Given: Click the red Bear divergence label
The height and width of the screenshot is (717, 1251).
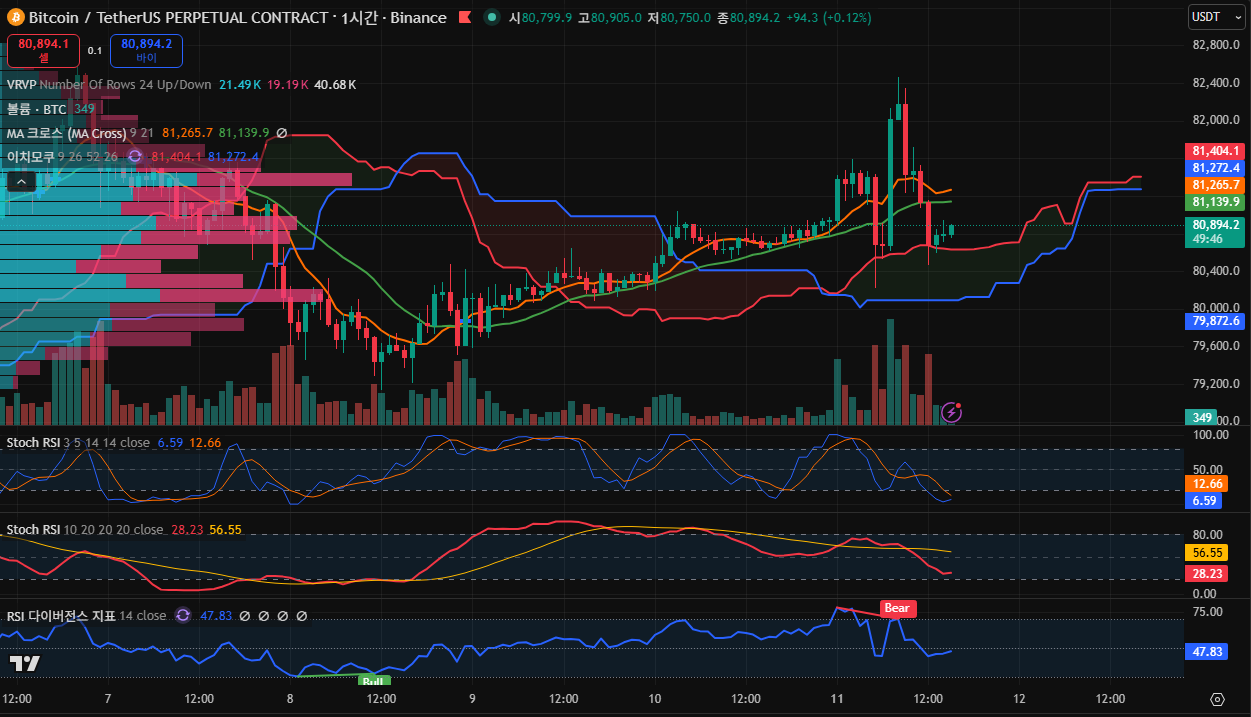Looking at the screenshot, I should point(898,608).
